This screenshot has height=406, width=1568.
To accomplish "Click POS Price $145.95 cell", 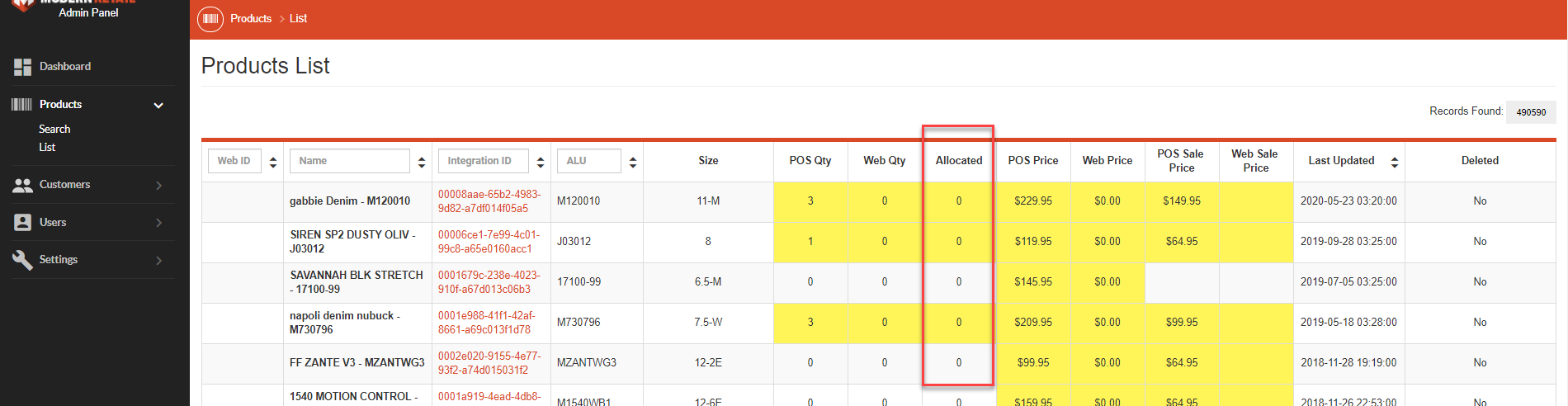I will click(1033, 282).
